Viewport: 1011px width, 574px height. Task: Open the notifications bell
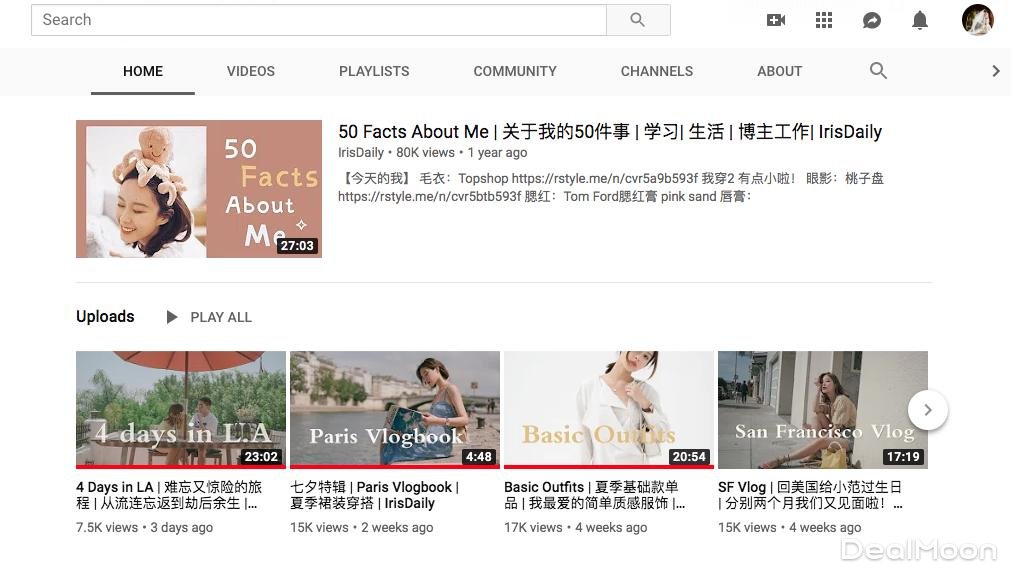click(920, 20)
